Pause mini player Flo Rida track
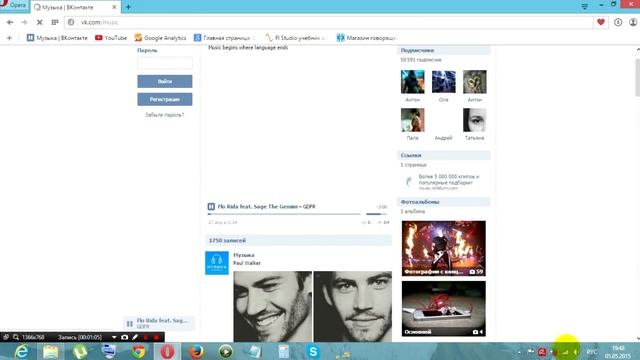Screen dimensions: 640x360 130,324
